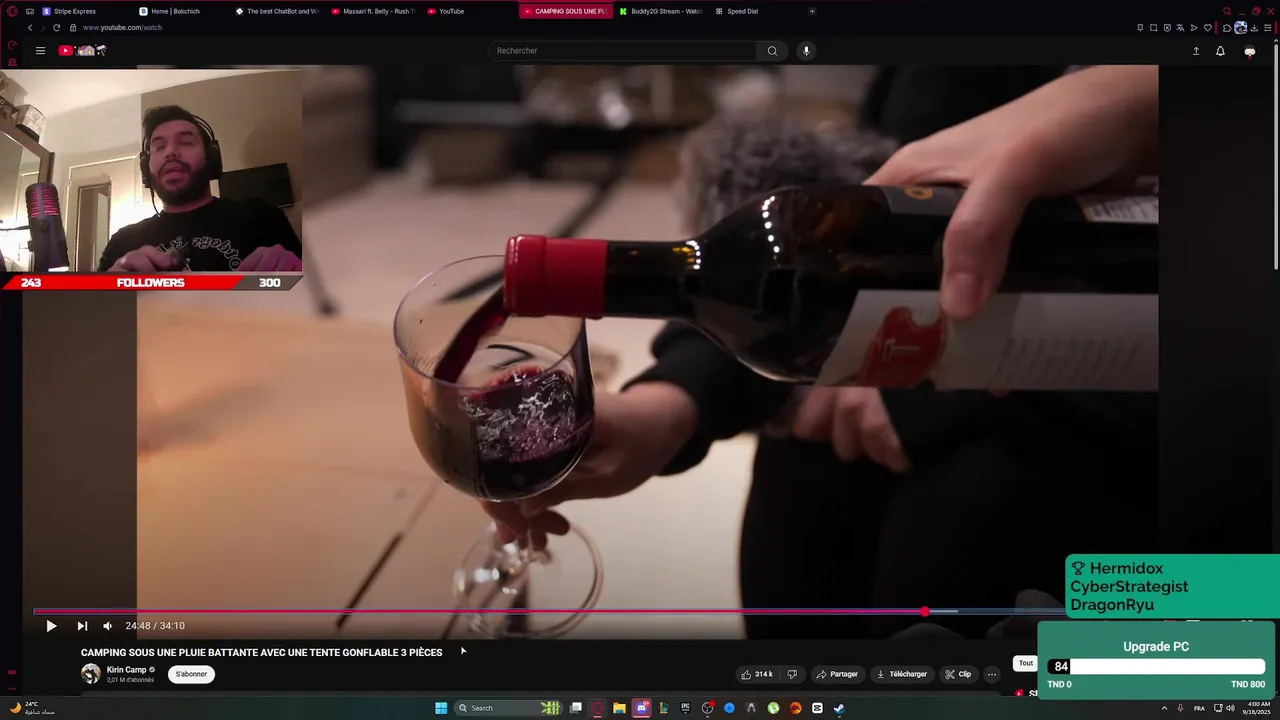Screen dimensions: 1280x720
Task: Open the YouTube account avatar menu
Action: point(1250,51)
